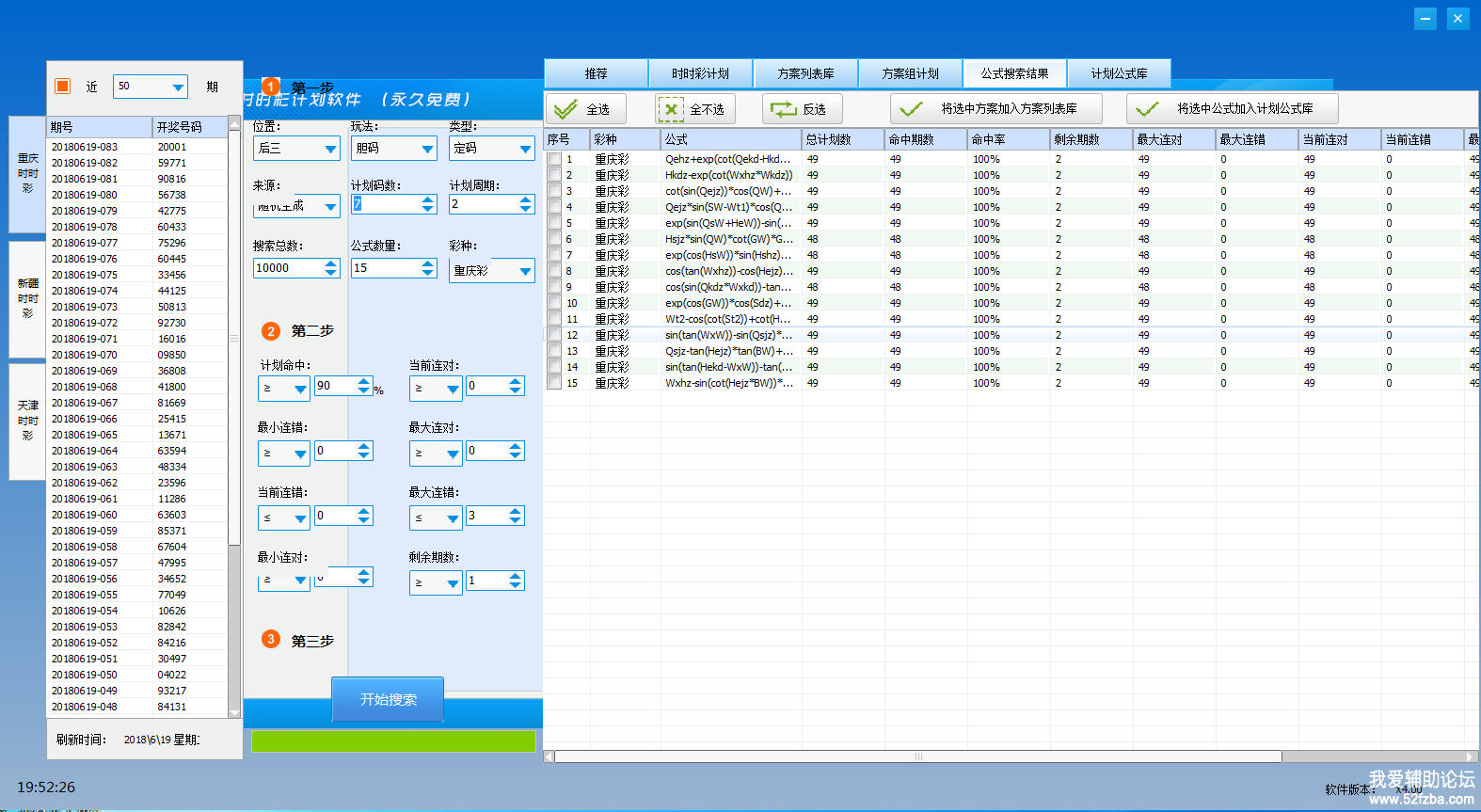This screenshot has height=812, width=1481.
Task: Increase 计划码数 with the spinner arrows
Action: coord(428,199)
